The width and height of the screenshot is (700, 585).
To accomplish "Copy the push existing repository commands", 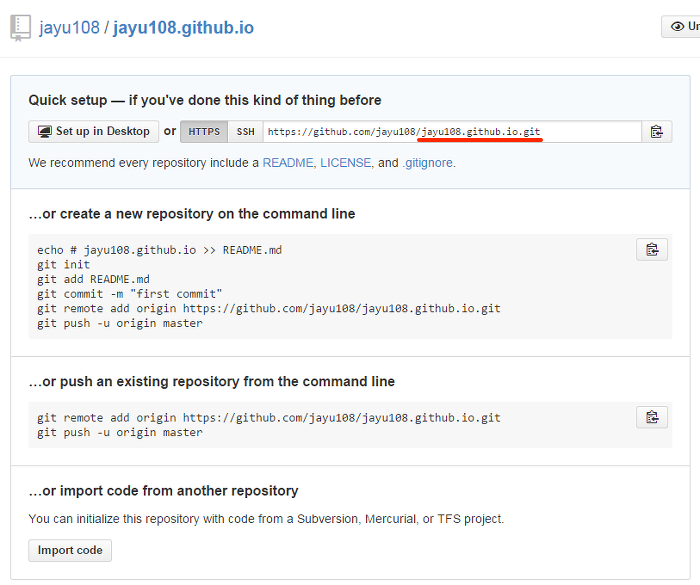I will pyautogui.click(x=652, y=417).
